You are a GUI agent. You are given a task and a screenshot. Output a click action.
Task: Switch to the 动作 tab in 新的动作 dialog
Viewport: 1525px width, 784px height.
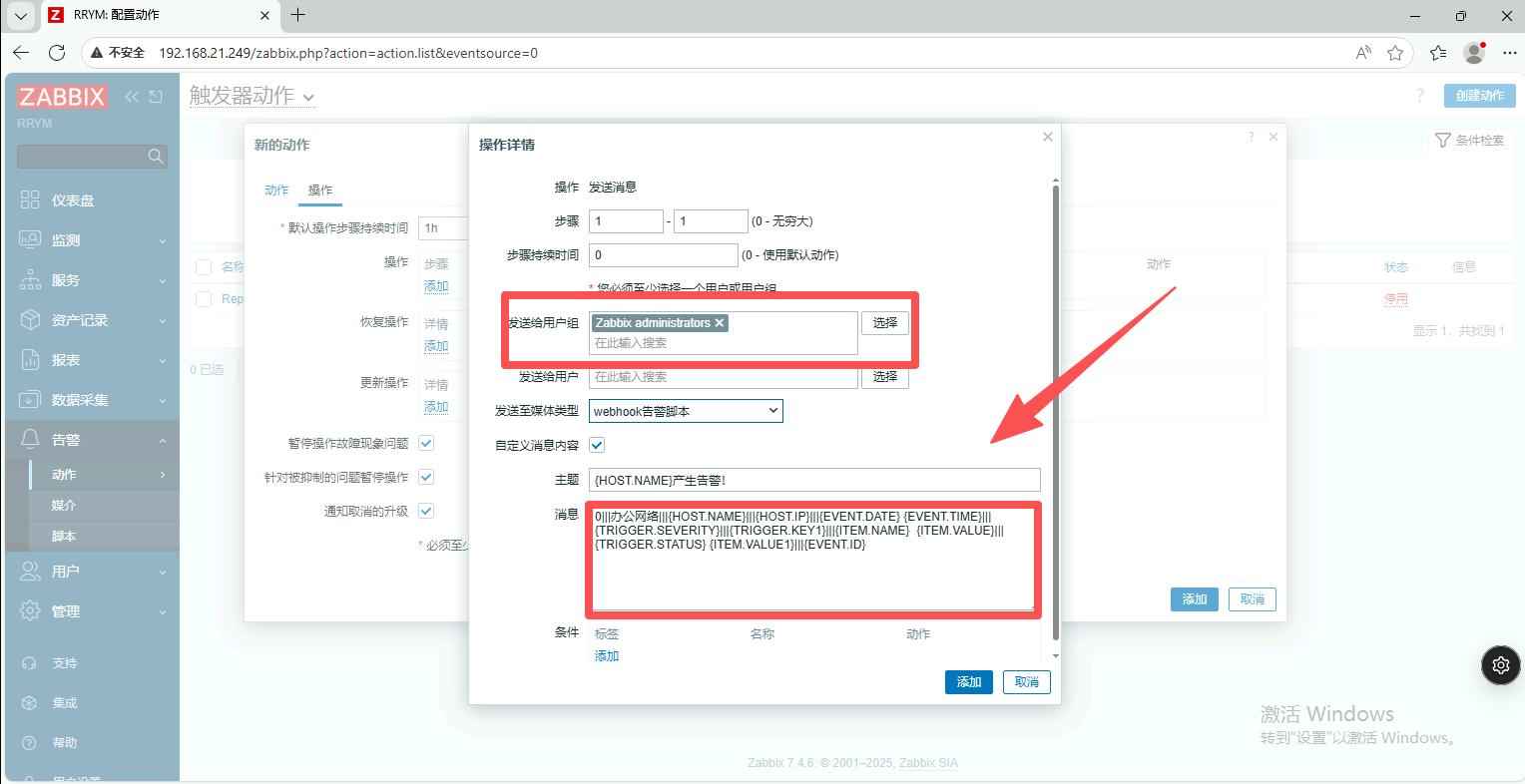276,191
